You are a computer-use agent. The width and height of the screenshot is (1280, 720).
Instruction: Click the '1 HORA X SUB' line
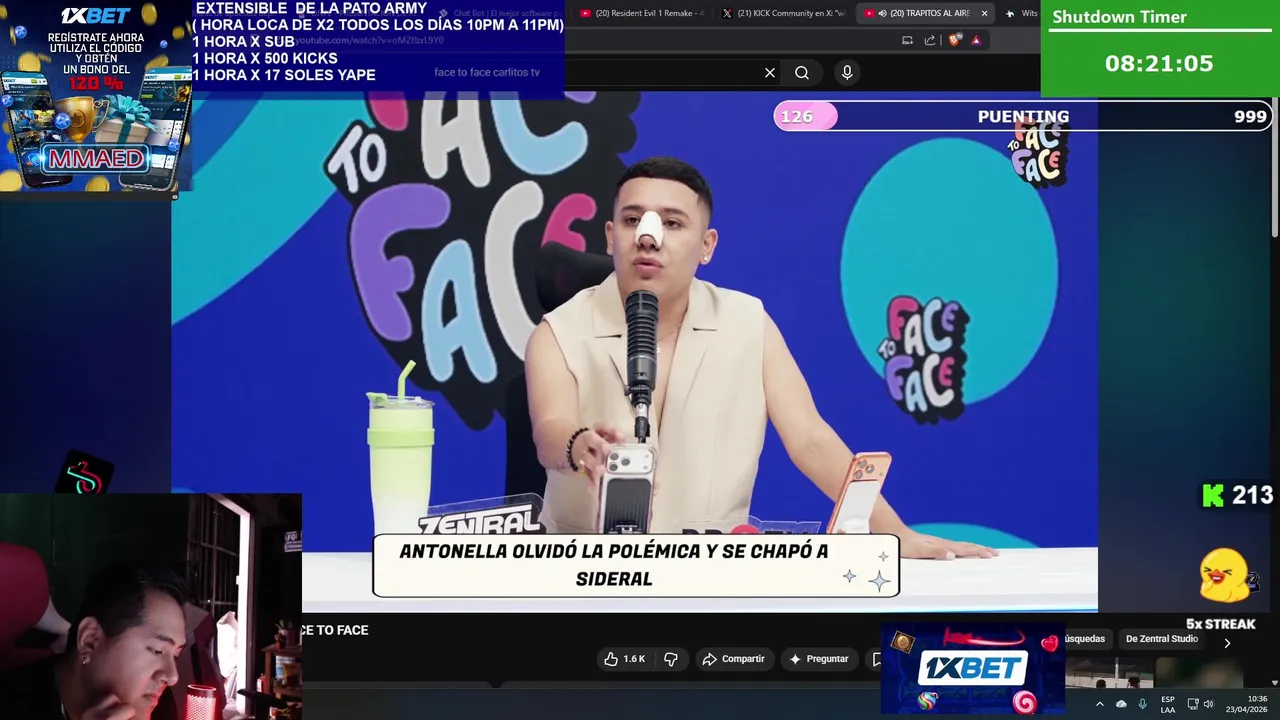click(x=243, y=42)
